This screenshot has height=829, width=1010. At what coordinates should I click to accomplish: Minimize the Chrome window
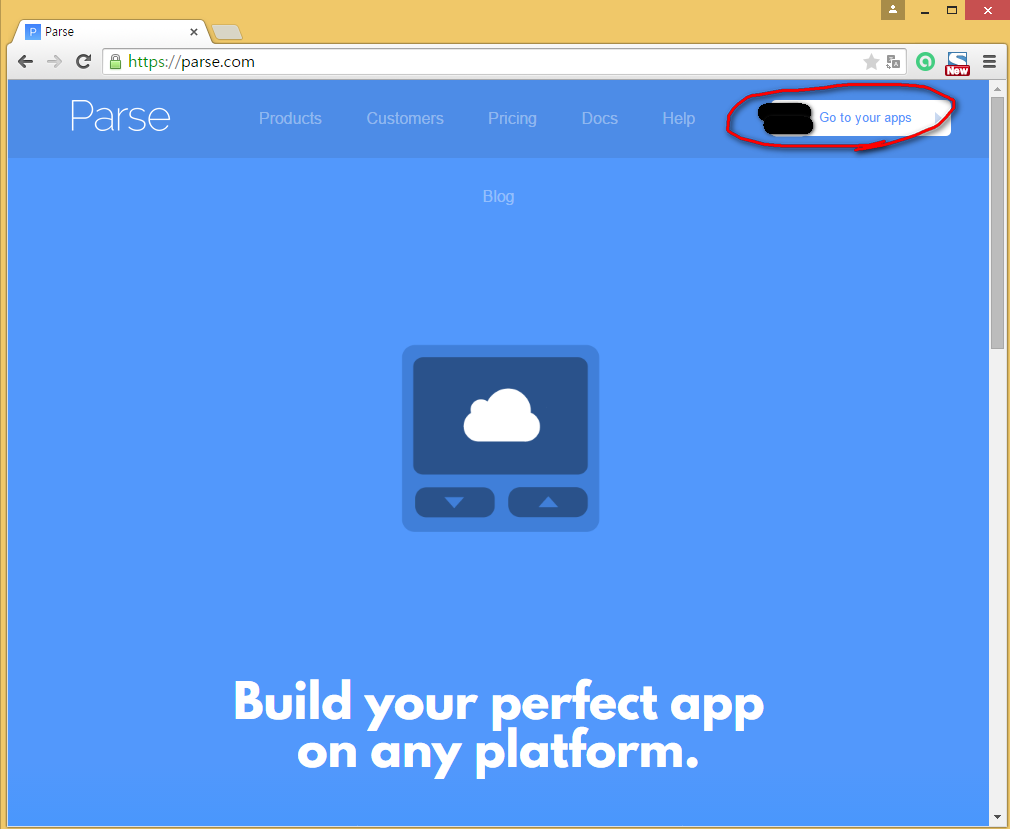[x=925, y=10]
